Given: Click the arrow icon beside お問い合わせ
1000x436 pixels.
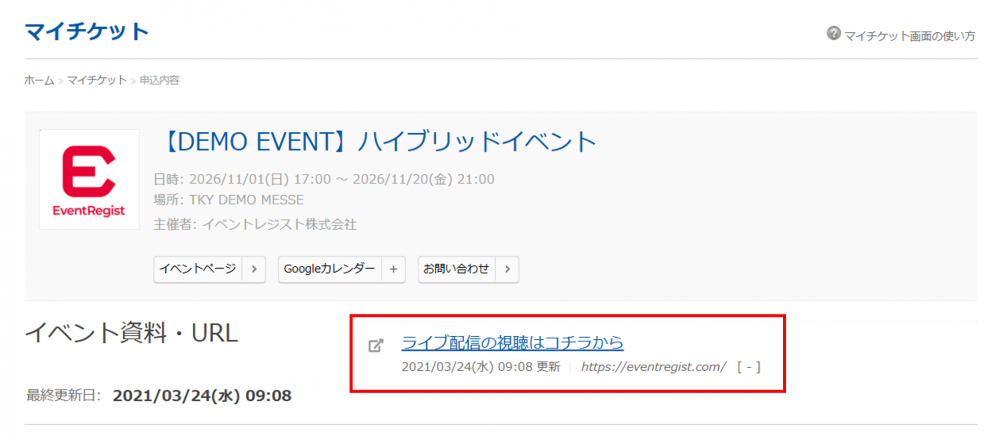Looking at the screenshot, I should pyautogui.click(x=507, y=269).
